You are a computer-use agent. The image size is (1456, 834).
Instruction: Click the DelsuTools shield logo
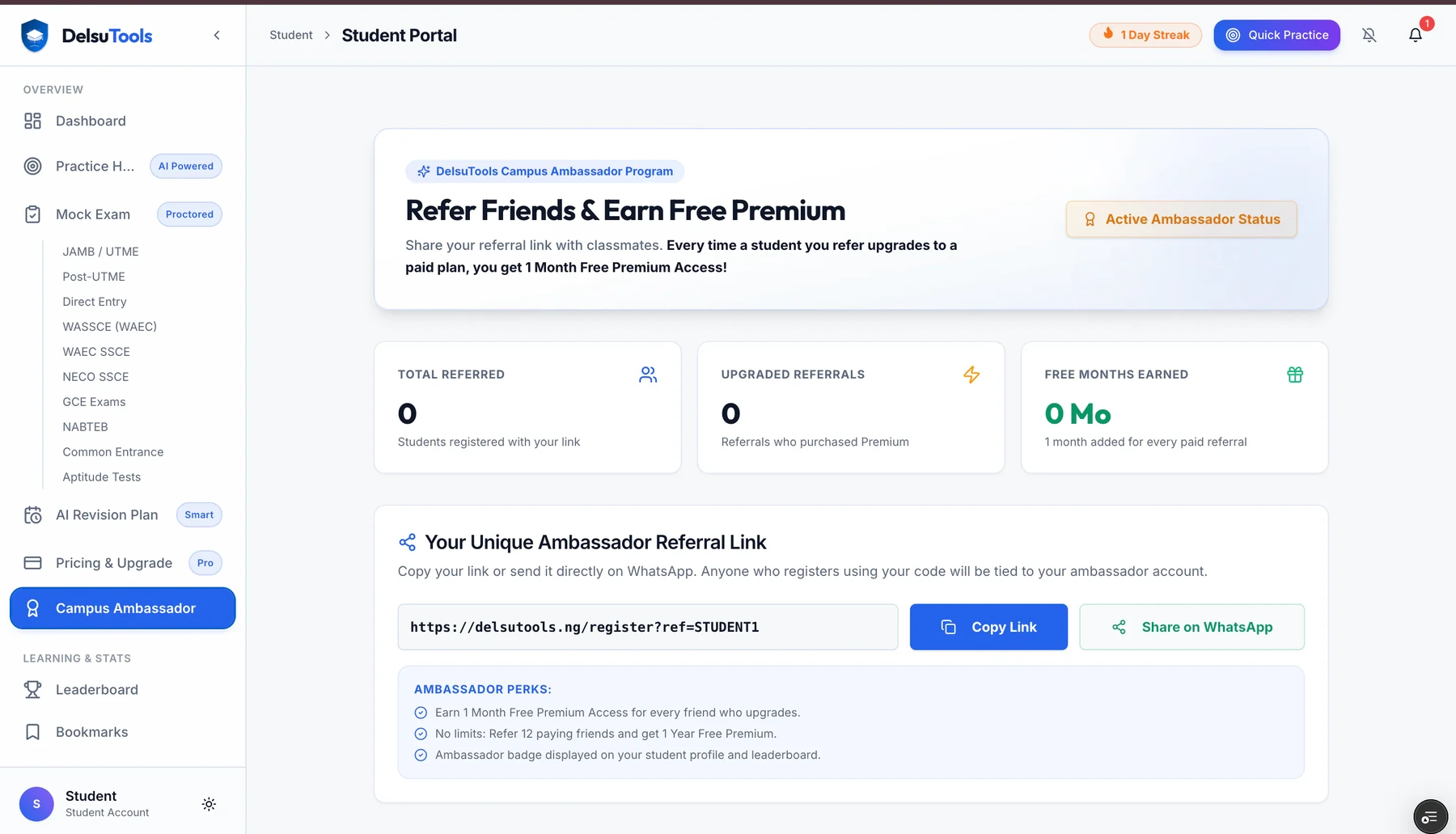pos(35,36)
